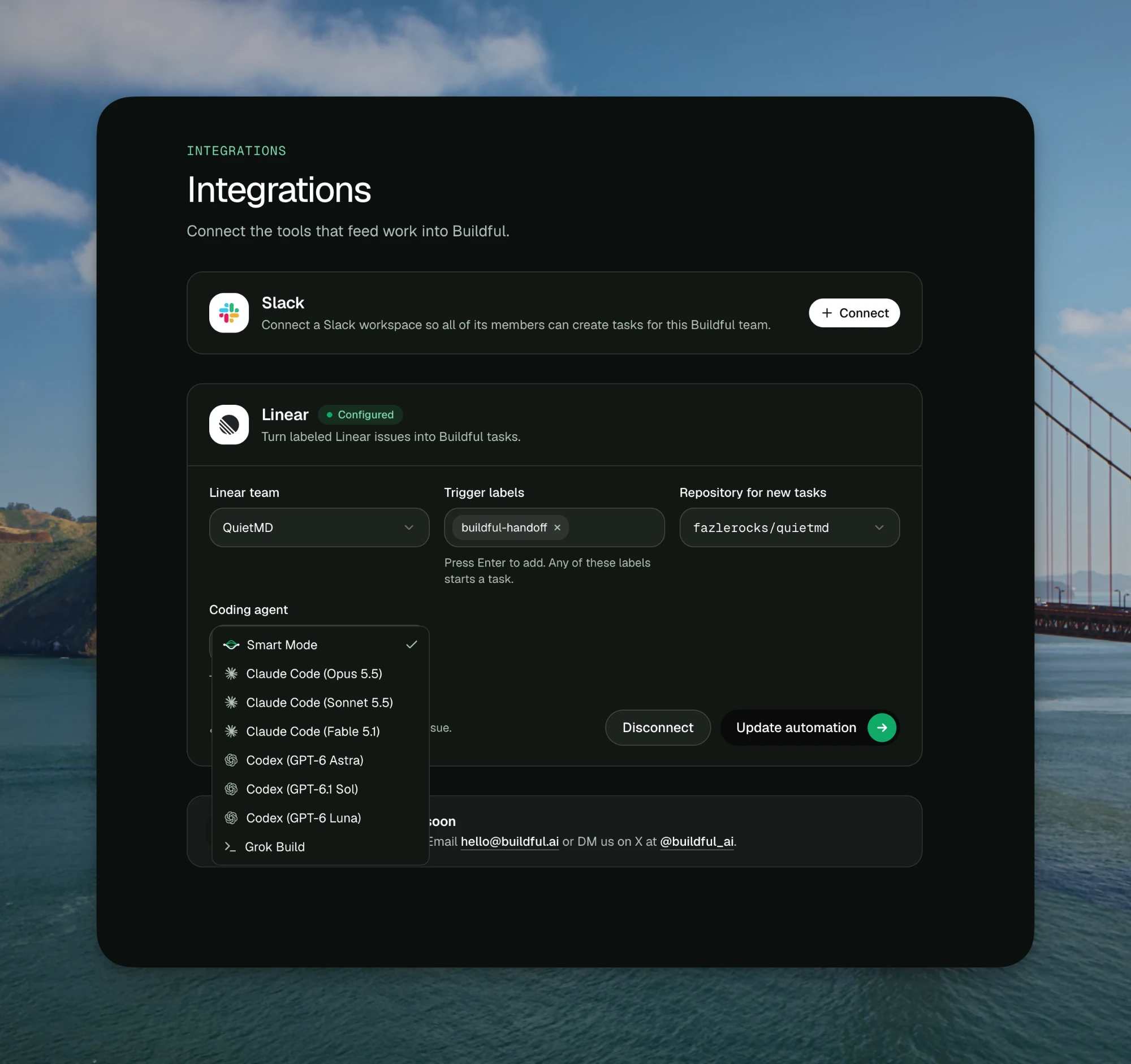Remove the buildful-handoff label chip
Screen dimensions: 1131x1064
(558, 527)
